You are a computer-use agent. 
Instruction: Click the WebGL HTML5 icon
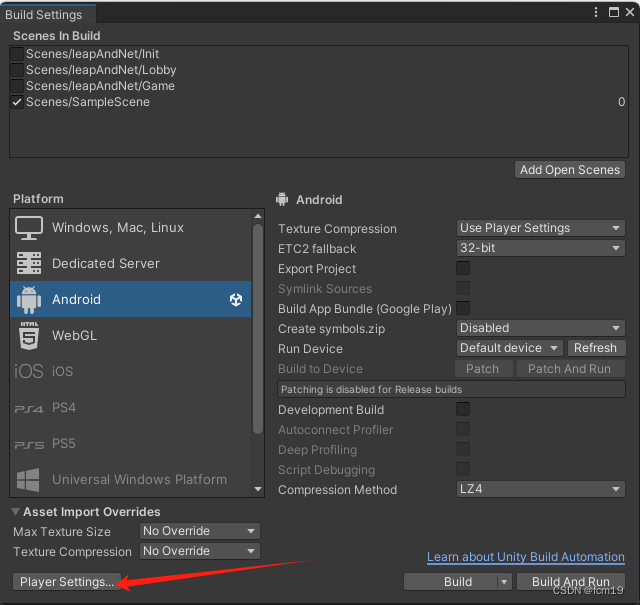click(x=29, y=336)
